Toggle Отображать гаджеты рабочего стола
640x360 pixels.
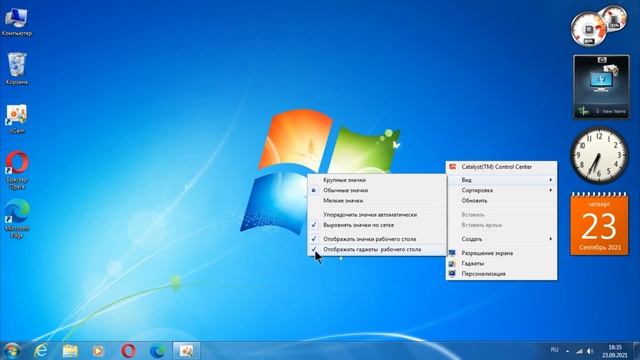click(x=377, y=249)
